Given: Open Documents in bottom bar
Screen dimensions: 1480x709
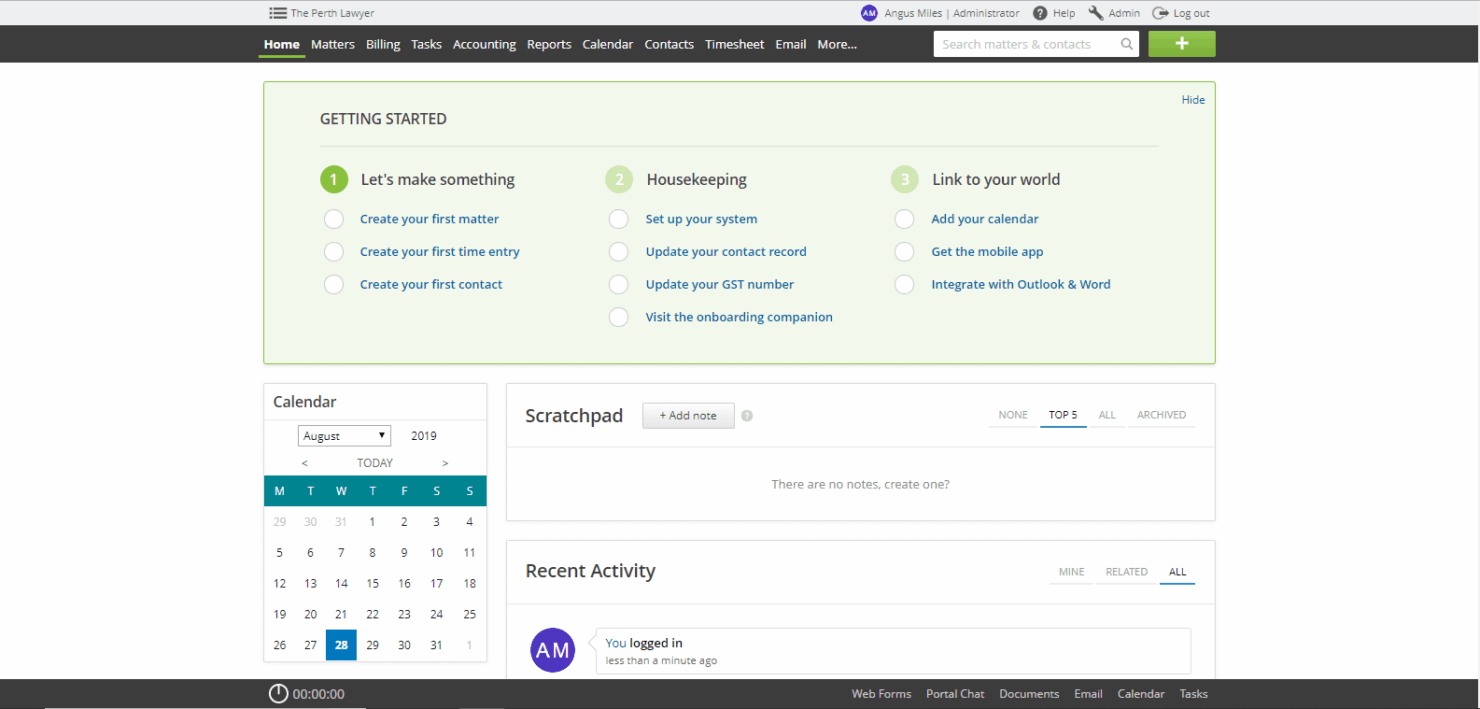Looking at the screenshot, I should [1029, 694].
